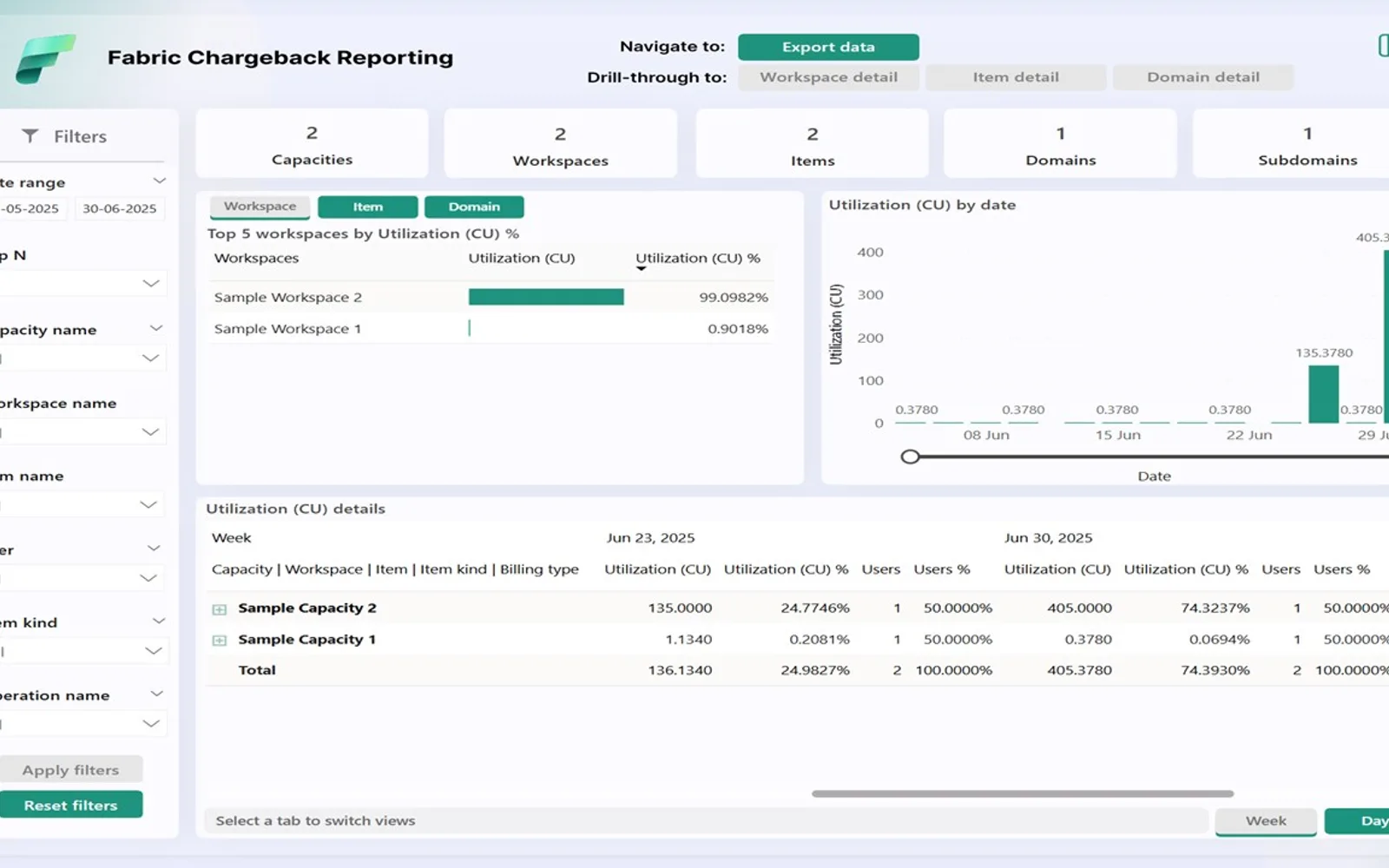Switch to the Item tab
Viewport: 1389px width, 868px height.
(367, 207)
